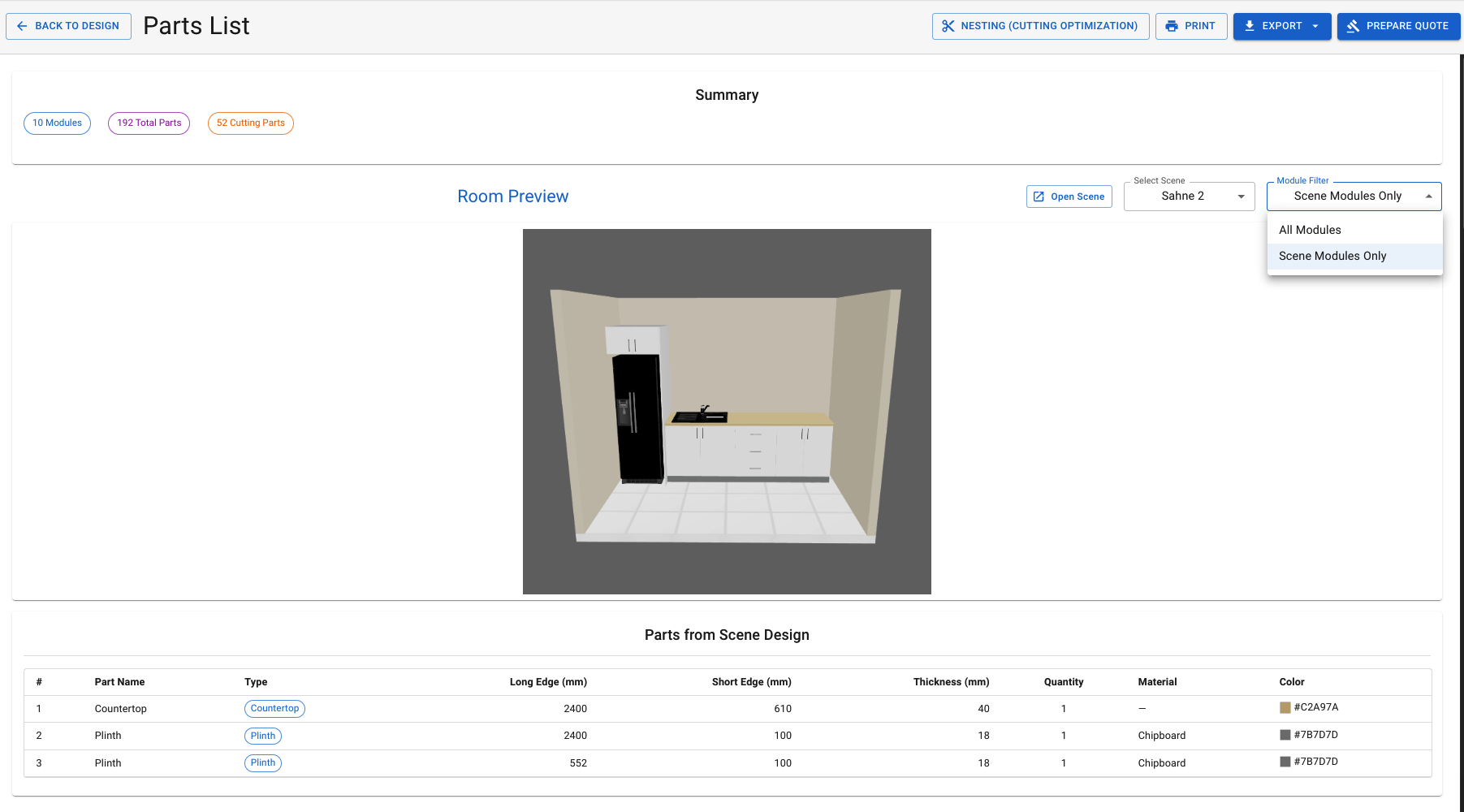The height and width of the screenshot is (812, 1464).
Task: Click the Material column header
Action: [1157, 682]
